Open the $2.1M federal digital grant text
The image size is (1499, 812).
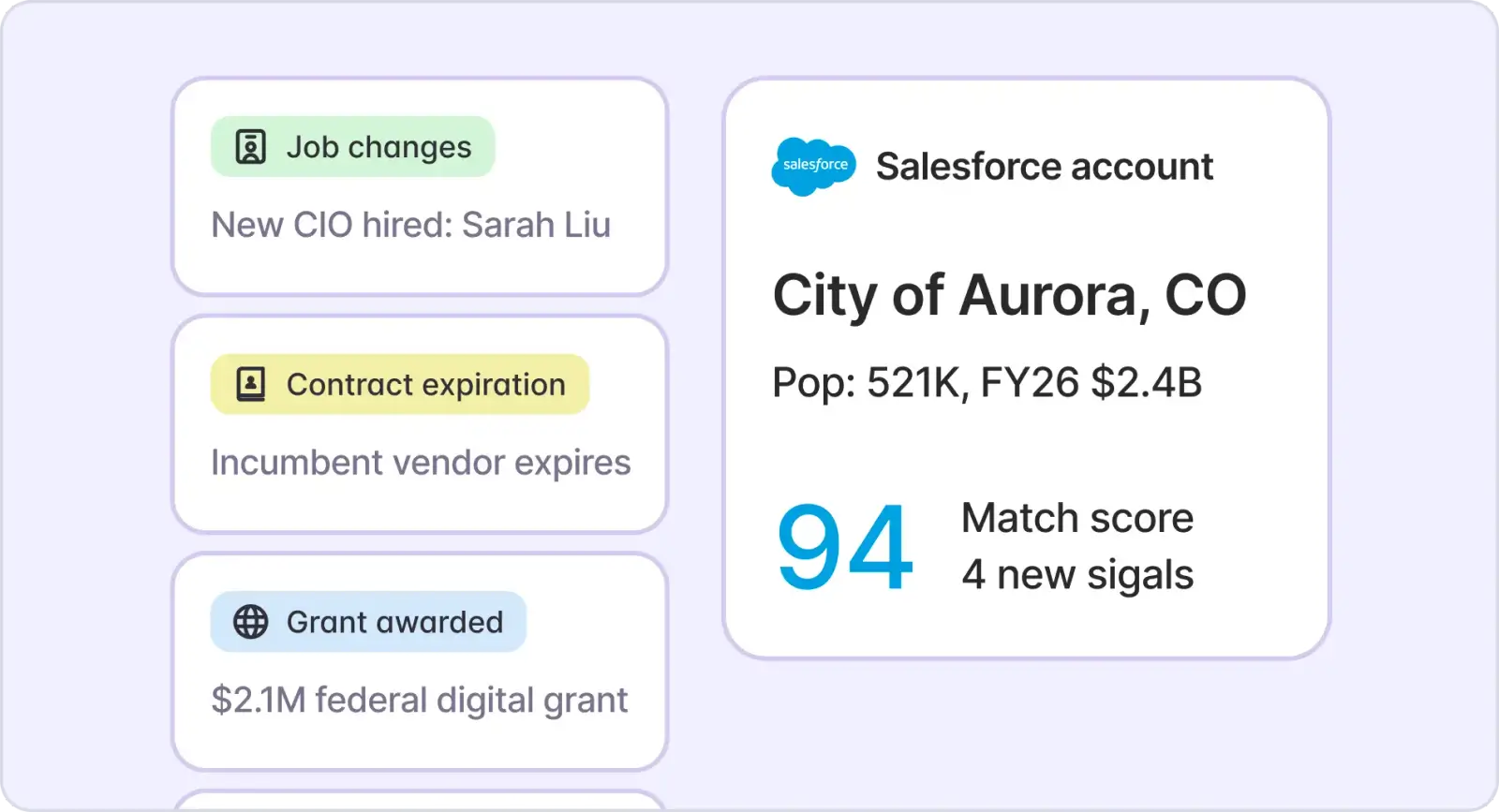coord(420,701)
